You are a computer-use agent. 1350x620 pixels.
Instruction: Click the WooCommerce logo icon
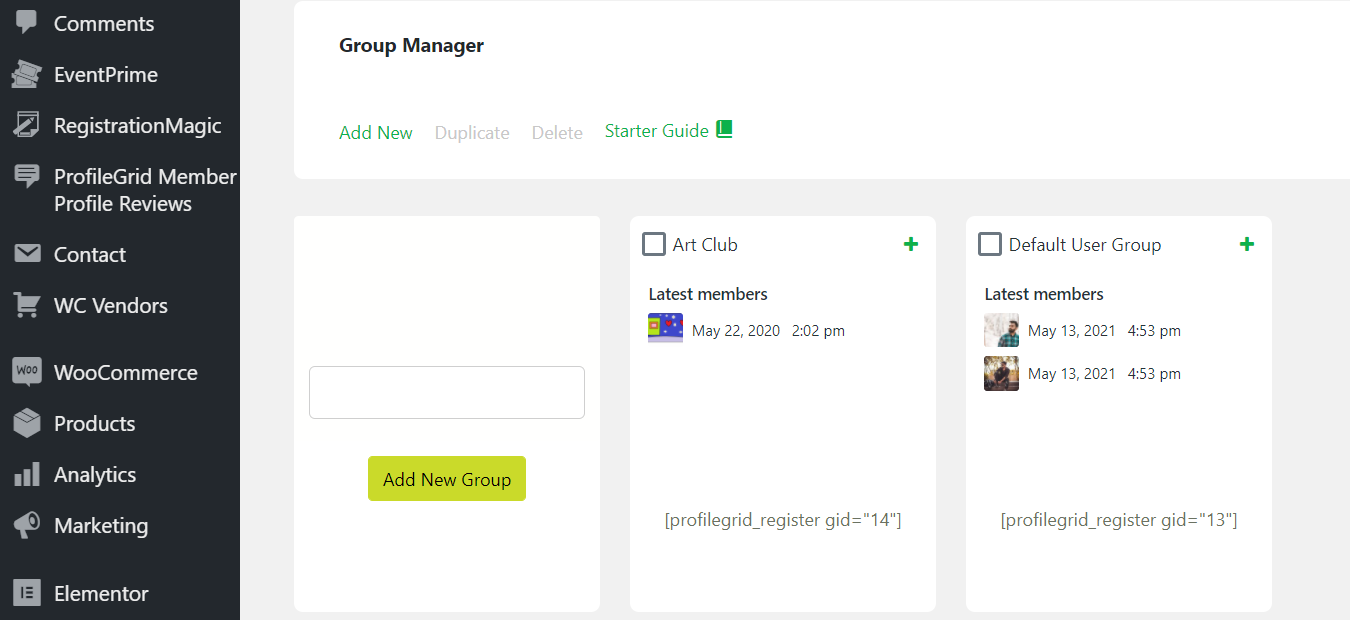click(x=28, y=371)
